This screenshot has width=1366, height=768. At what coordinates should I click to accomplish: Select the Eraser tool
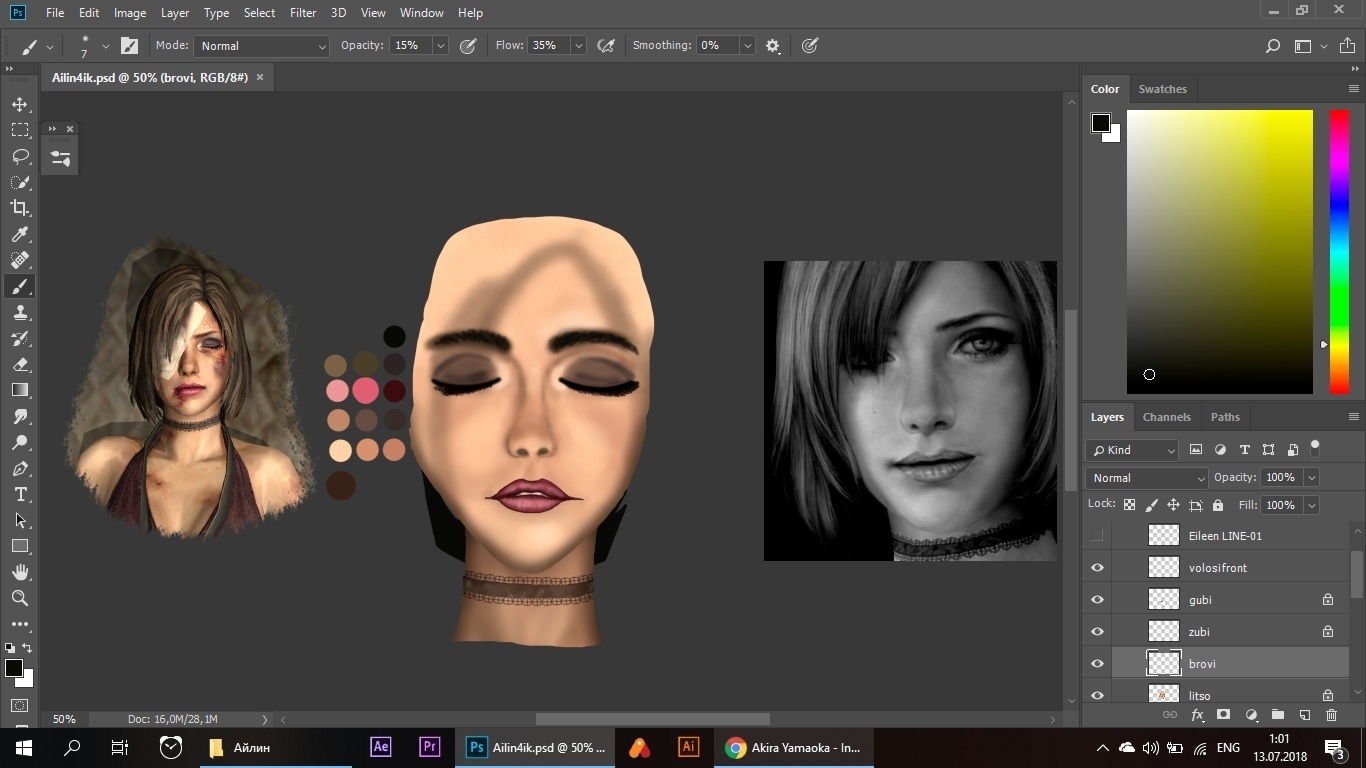[x=20, y=364]
